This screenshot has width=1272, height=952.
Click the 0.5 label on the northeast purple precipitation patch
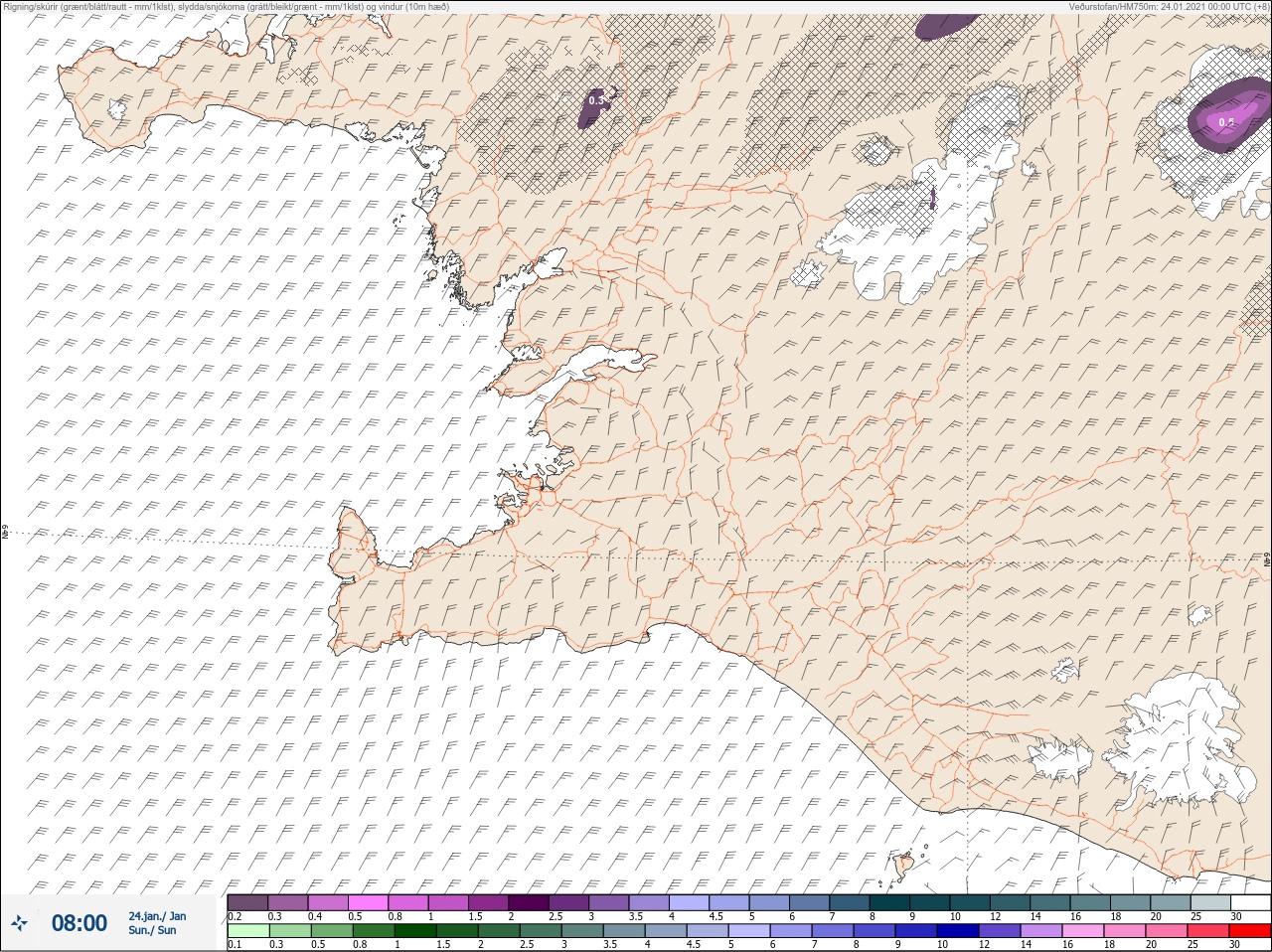click(x=1226, y=122)
